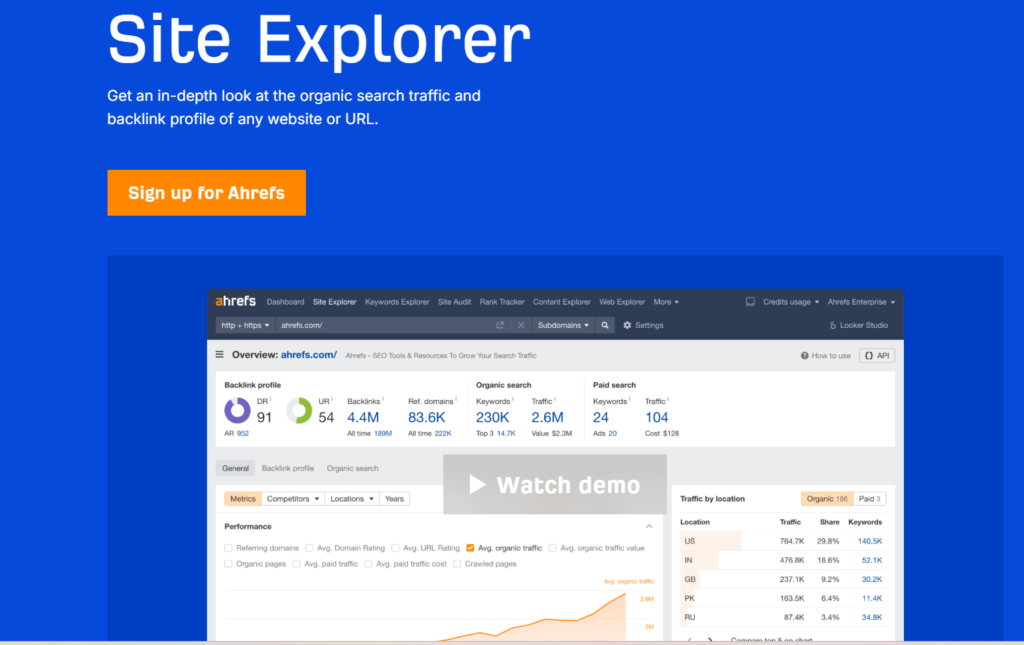Switch to the Backlink profile tab
Screen dimensions: 1024x645
[288, 468]
